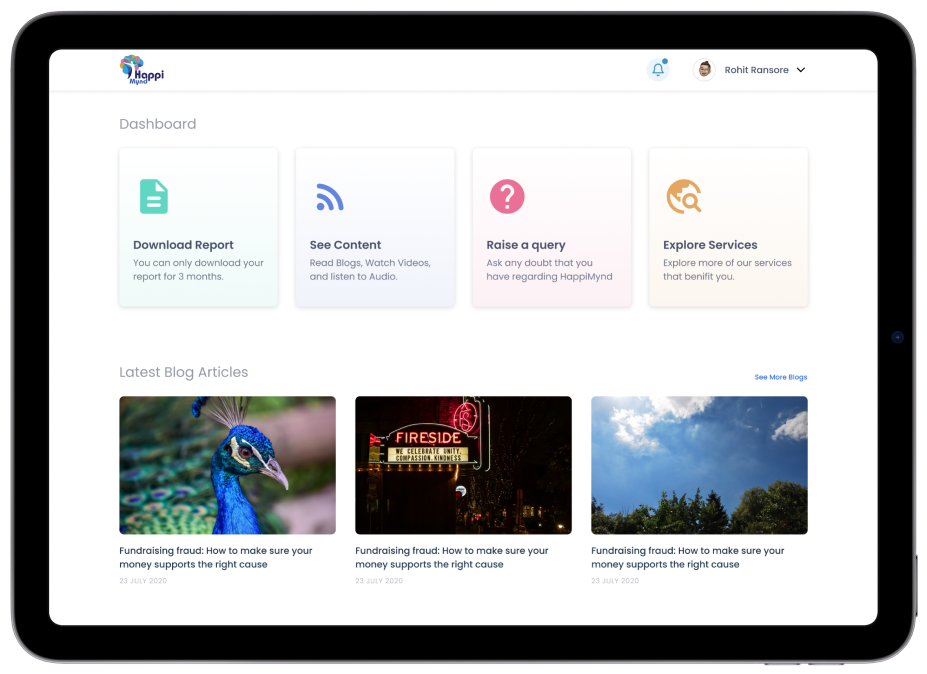Open the See Content card title
Screen dimensions: 927x674
[345, 245]
